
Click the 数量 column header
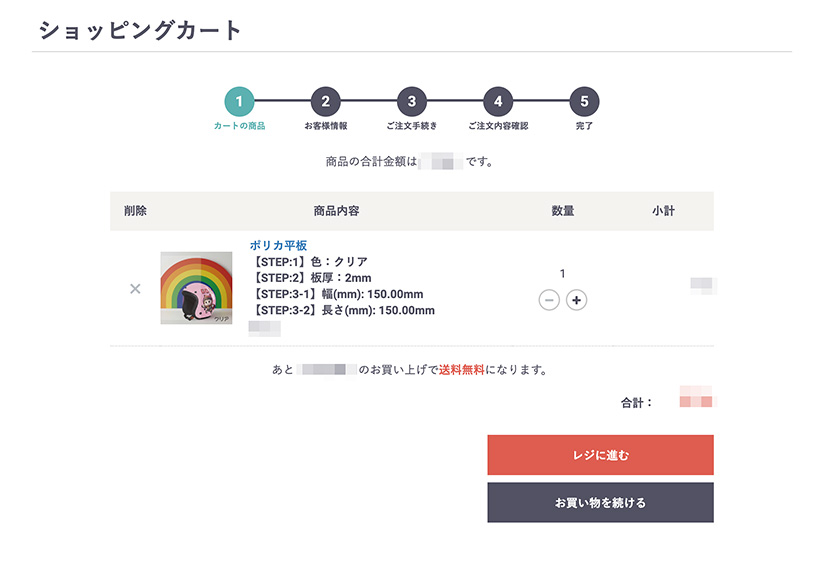click(563, 211)
